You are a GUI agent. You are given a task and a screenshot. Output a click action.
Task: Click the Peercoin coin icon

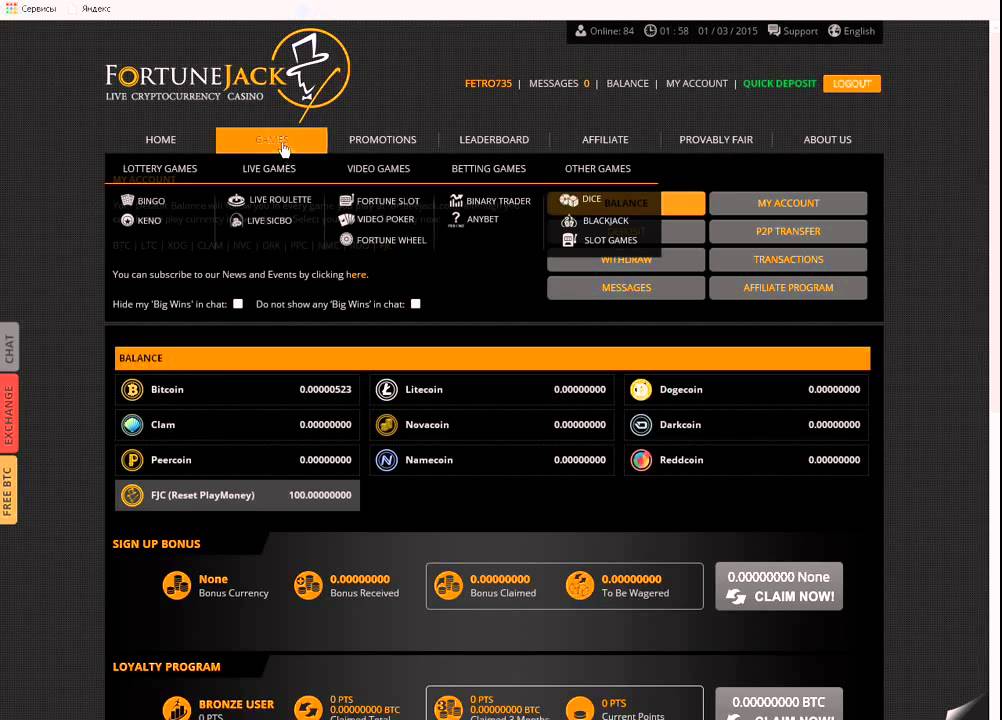132,460
